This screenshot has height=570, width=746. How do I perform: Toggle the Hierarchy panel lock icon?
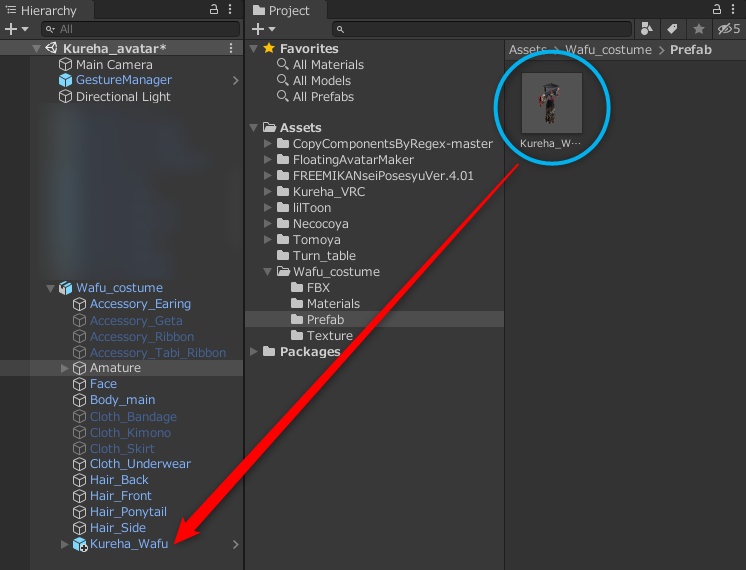[214, 9]
